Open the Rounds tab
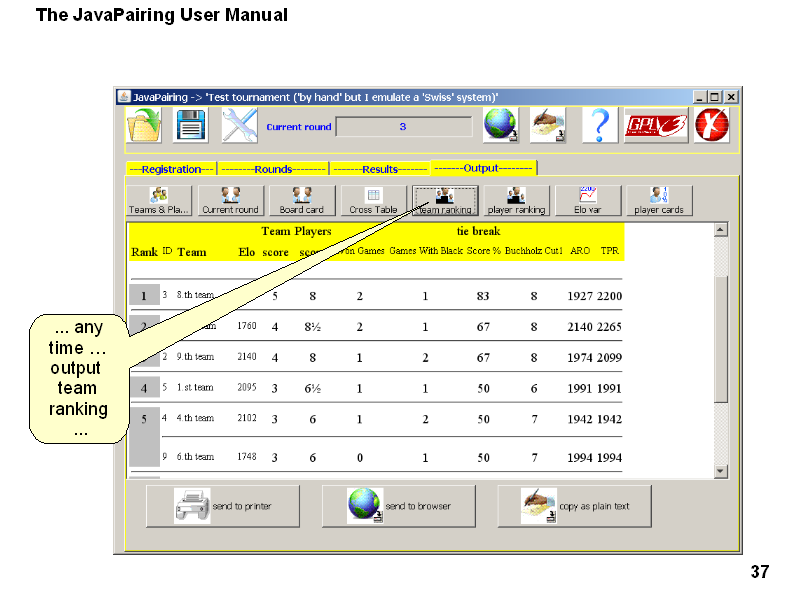This screenshot has width=800, height=600. coord(273,169)
